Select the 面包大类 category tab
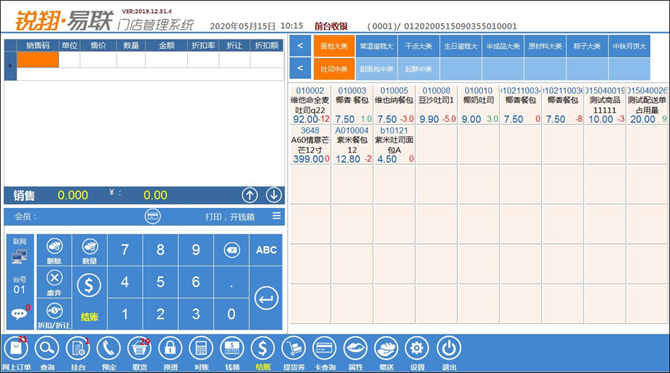 [x=334, y=46]
